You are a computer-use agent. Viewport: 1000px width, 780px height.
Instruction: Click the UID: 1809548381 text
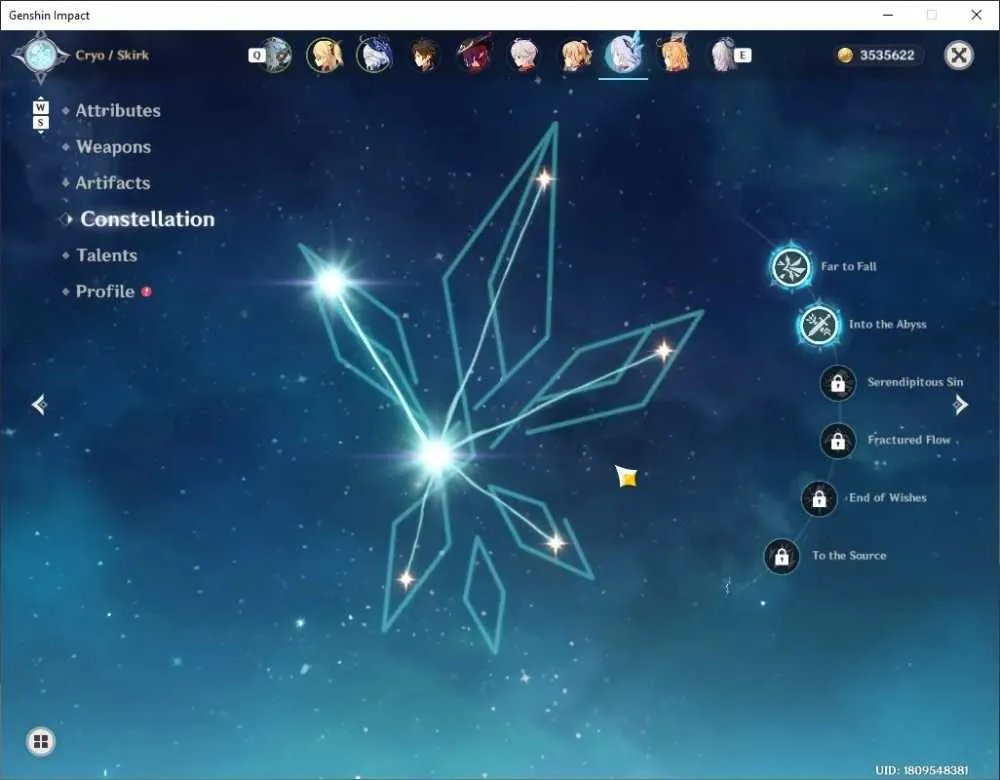pos(922,770)
